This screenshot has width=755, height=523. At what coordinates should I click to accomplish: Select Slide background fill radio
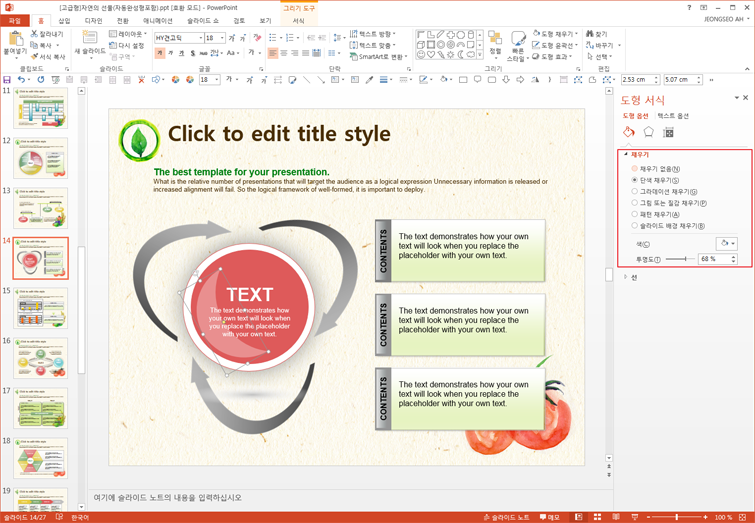click(635, 225)
